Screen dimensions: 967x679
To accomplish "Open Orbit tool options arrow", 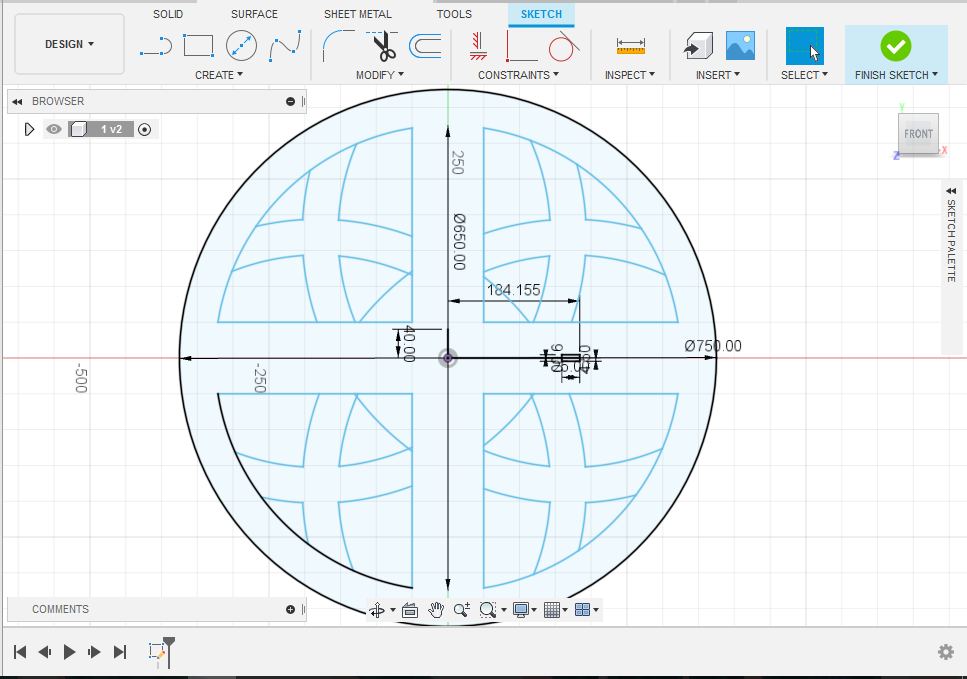I will coord(393,611).
